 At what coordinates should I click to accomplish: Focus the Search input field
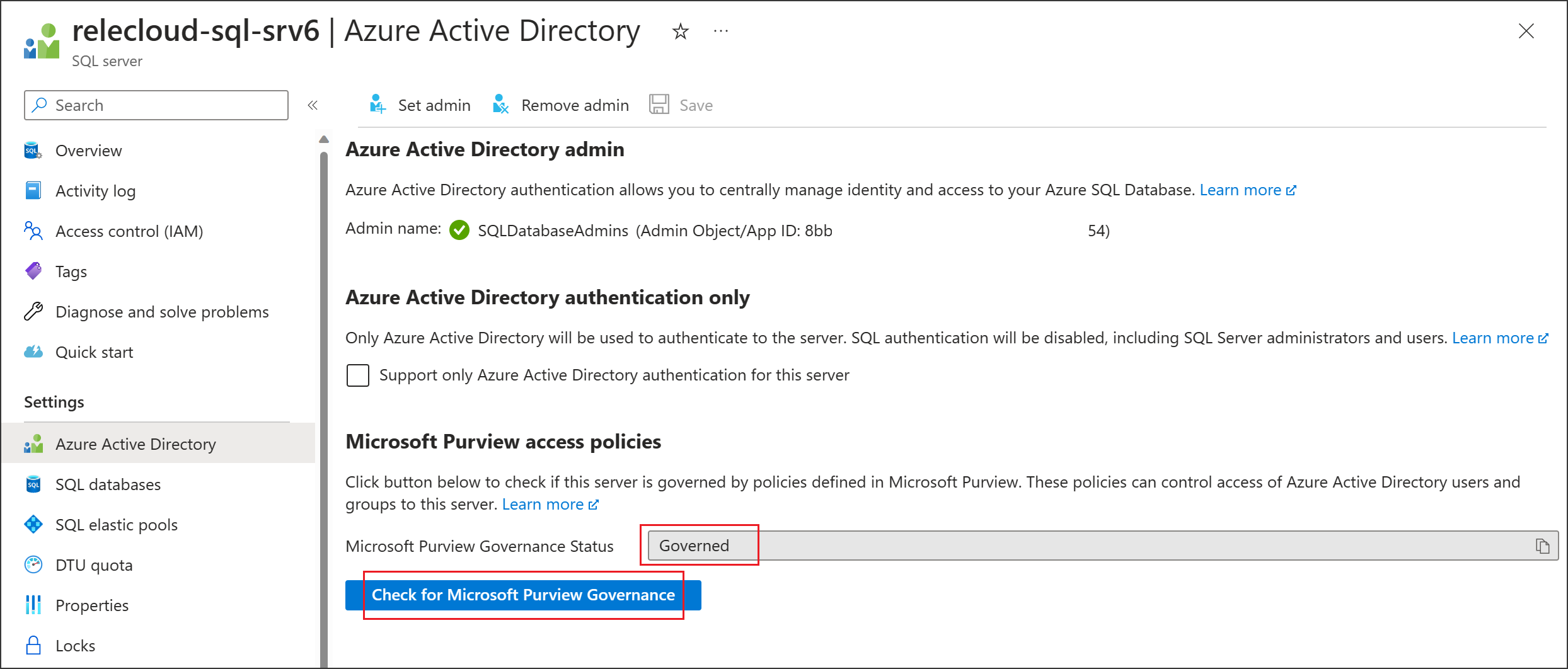pyautogui.click(x=164, y=105)
